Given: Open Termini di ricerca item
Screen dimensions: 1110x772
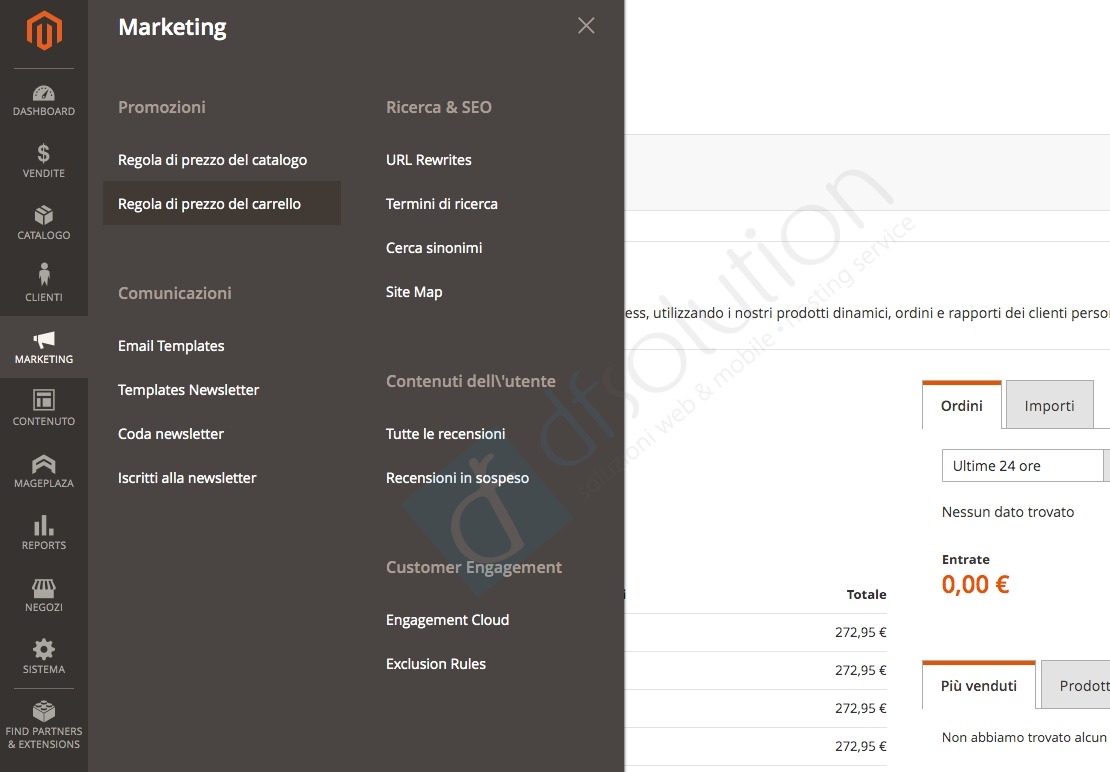Looking at the screenshot, I should click(442, 204).
